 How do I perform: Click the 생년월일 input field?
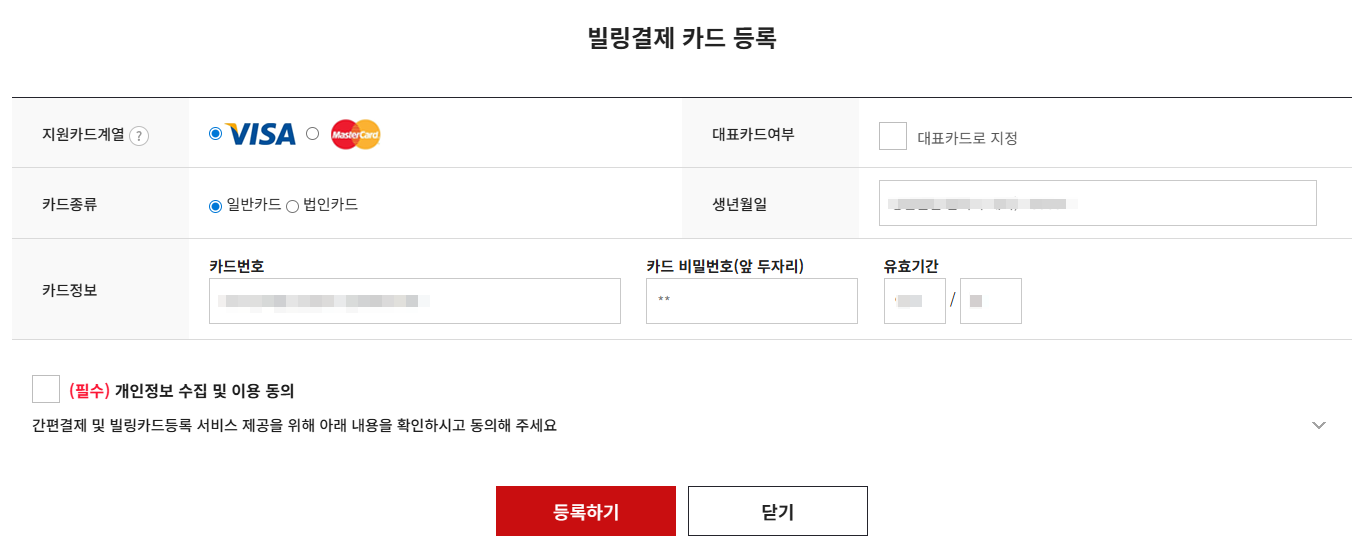(x=1098, y=203)
